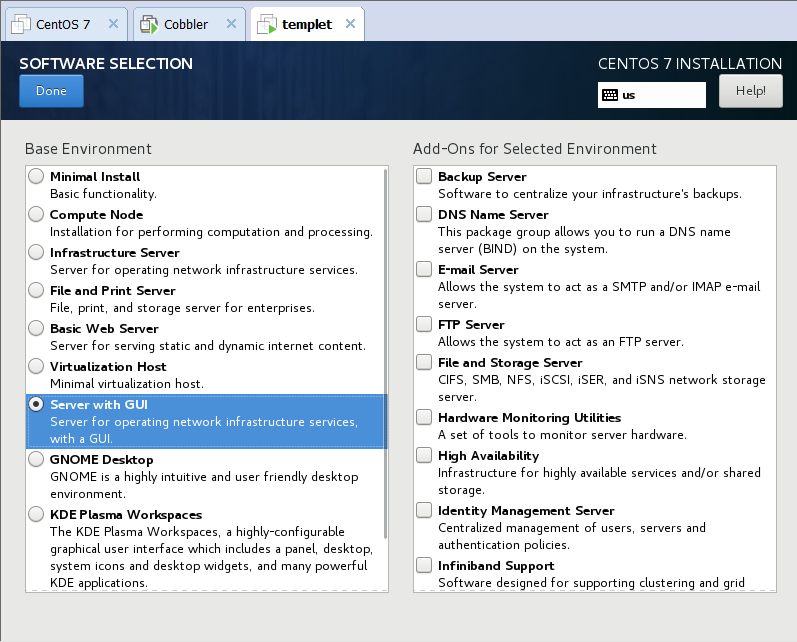Click 'Installation for performing computation and processing.' text

coord(211,232)
